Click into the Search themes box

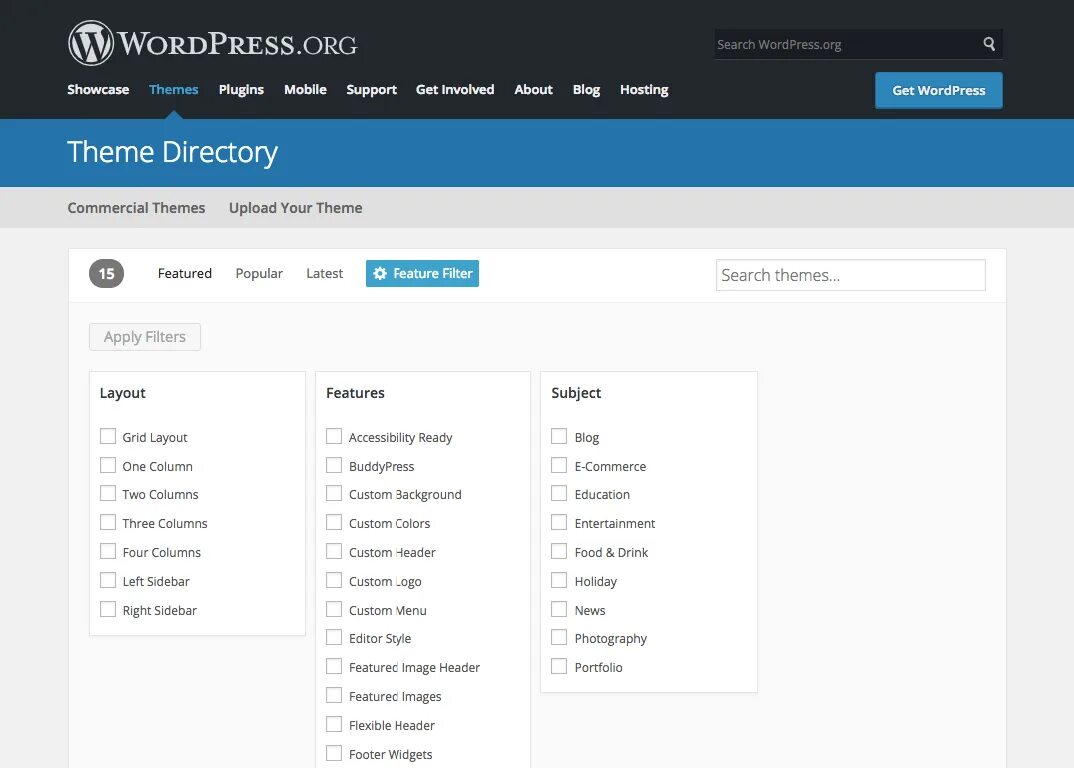coord(851,275)
